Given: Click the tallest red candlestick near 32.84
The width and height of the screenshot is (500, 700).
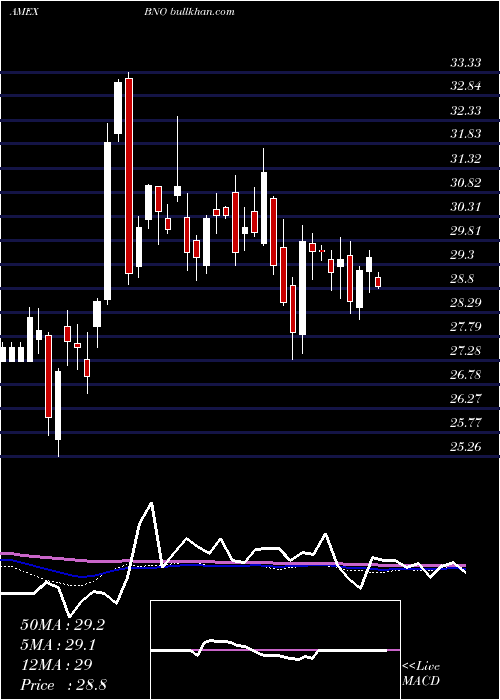Looking at the screenshot, I should (129, 175).
